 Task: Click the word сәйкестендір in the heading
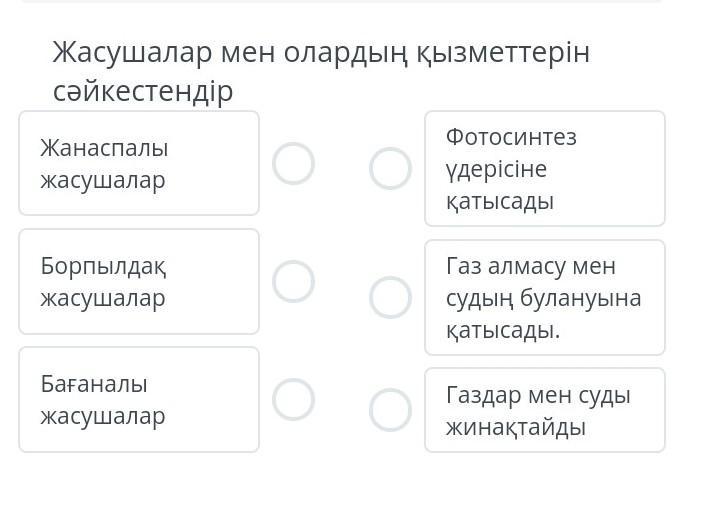click(x=143, y=91)
